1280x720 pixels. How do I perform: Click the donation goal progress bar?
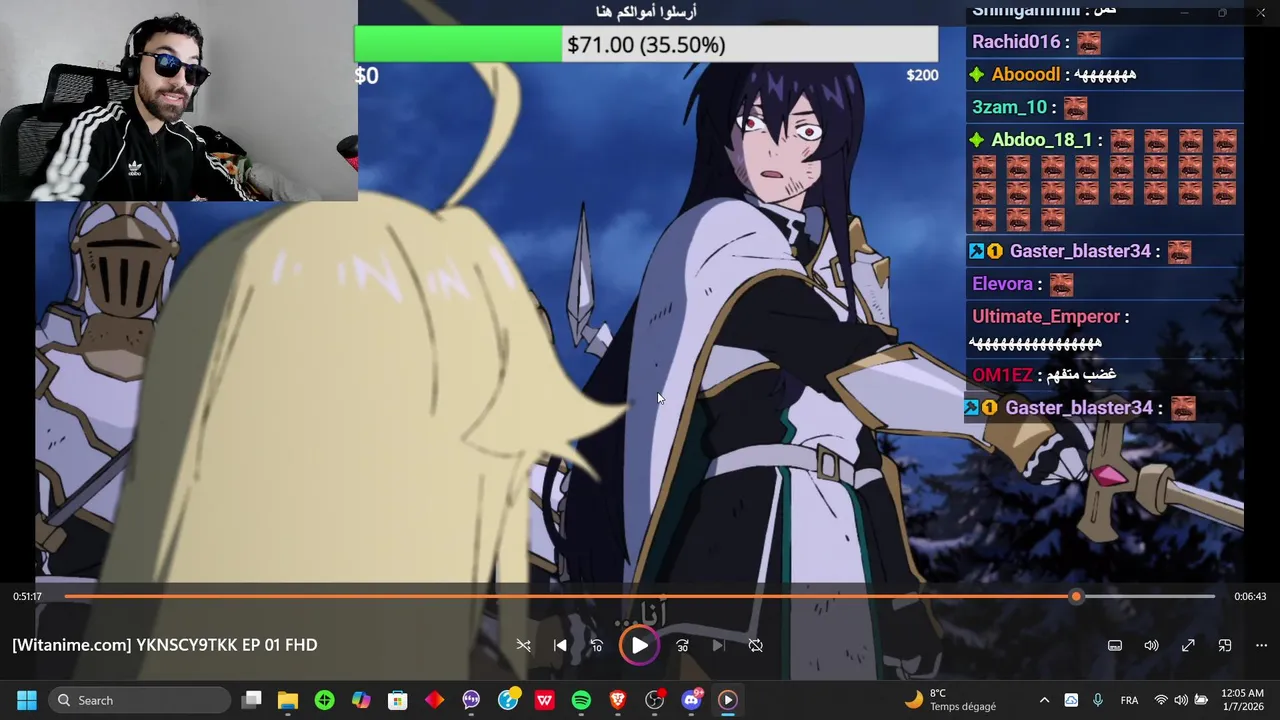pos(646,44)
